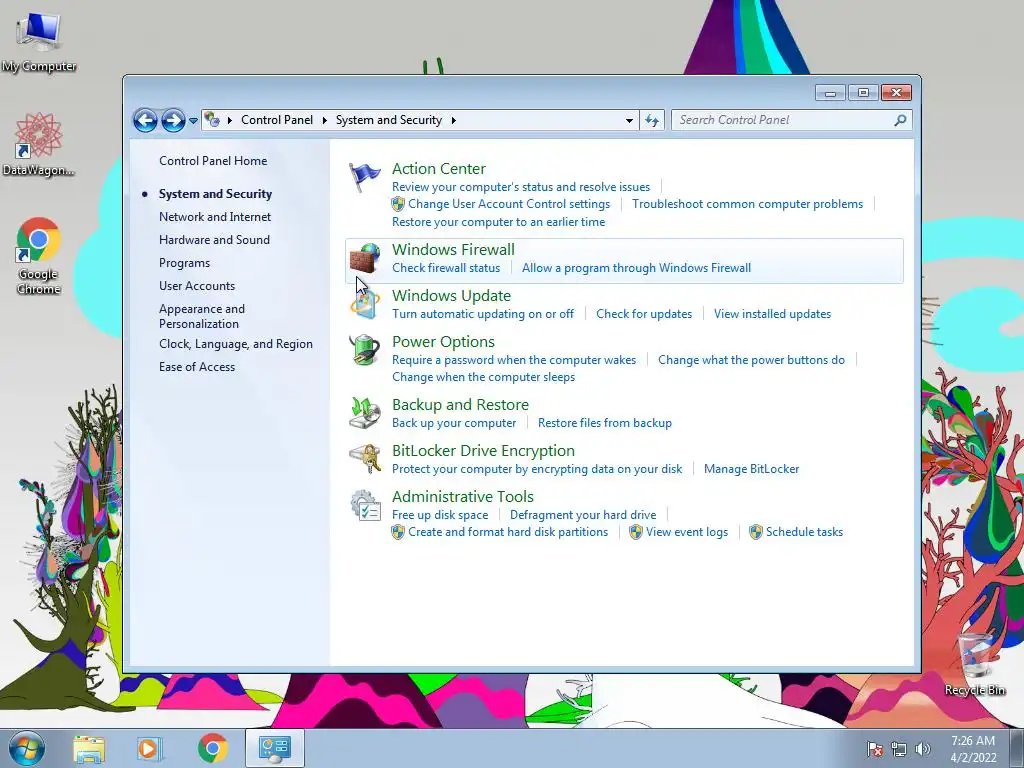Click the Windows Firewall brick wall icon
The height and width of the screenshot is (768, 1024).
[364, 258]
